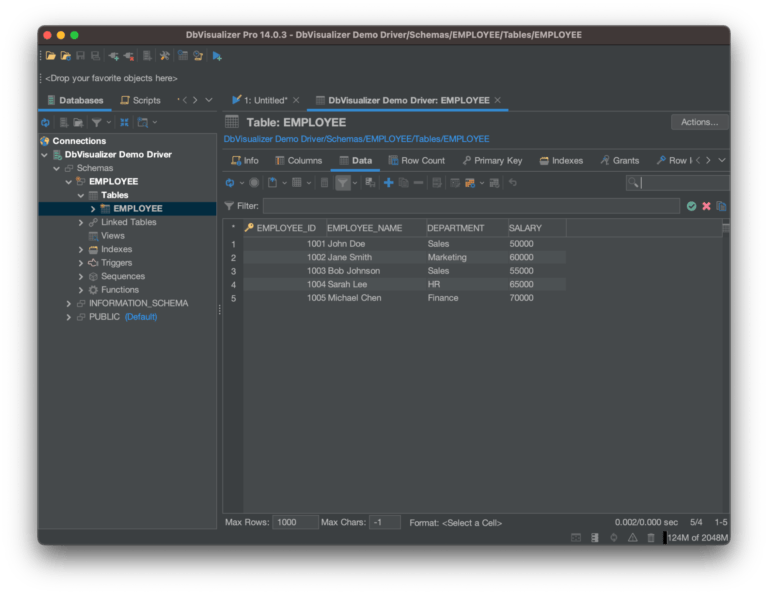Open the Row Count tab
Image resolution: width=768 pixels, height=595 pixels.
point(417,161)
